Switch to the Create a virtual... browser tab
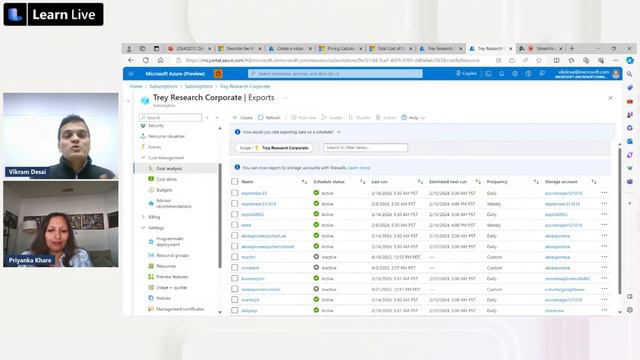The height and width of the screenshot is (360, 640). [290, 49]
